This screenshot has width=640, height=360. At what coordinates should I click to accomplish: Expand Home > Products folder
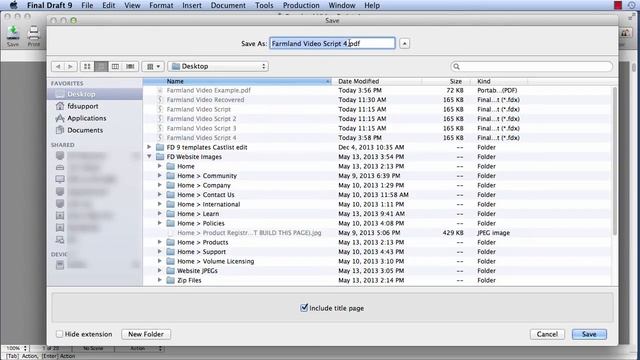160,242
